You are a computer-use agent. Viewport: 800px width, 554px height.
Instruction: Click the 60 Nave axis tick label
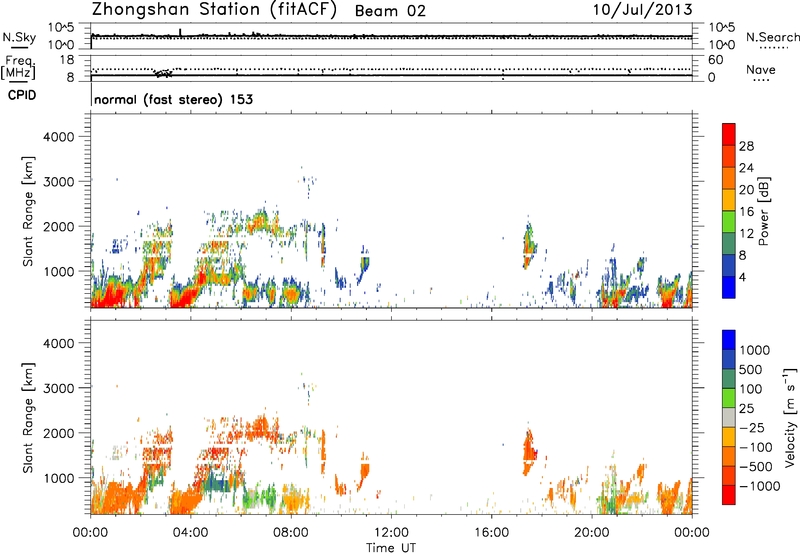pos(715,60)
